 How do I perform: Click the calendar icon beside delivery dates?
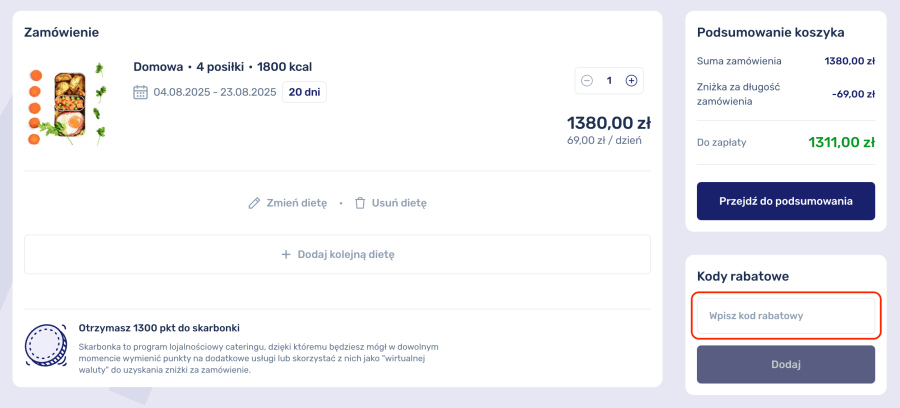(x=140, y=92)
